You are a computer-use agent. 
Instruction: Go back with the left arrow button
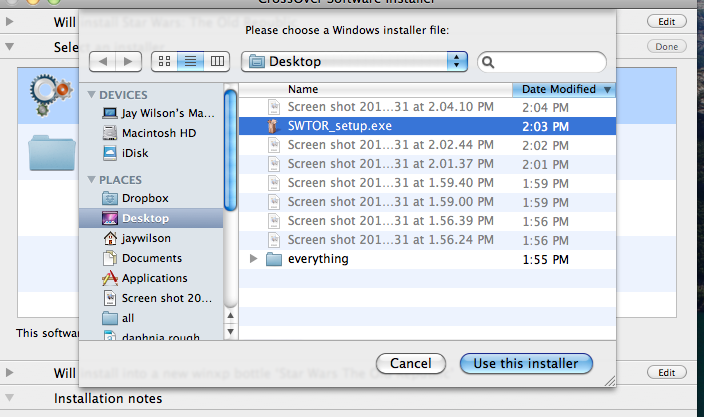coord(103,61)
